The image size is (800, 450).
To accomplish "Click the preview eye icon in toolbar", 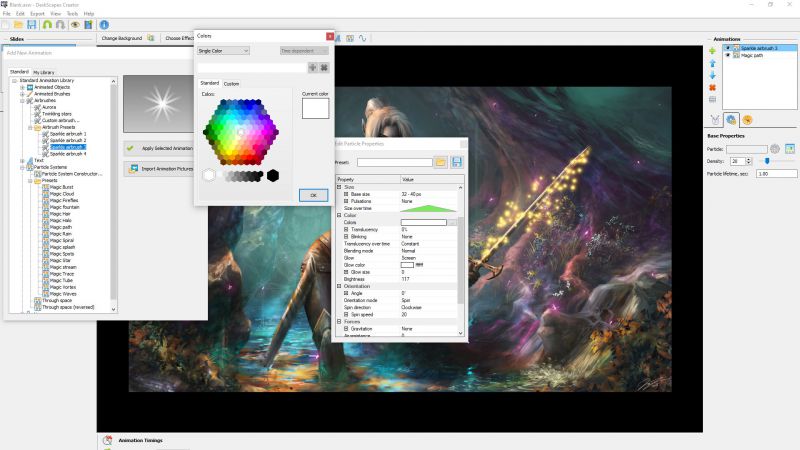I will [x=74, y=24].
